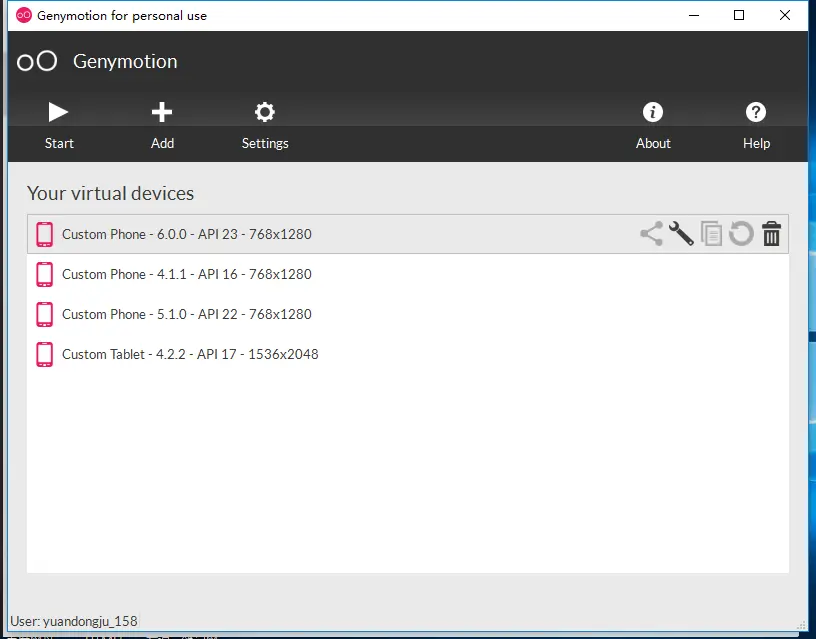The width and height of the screenshot is (816, 639).
Task: Click the Custom Tablet 4.2.2 device icon
Action: [45, 354]
